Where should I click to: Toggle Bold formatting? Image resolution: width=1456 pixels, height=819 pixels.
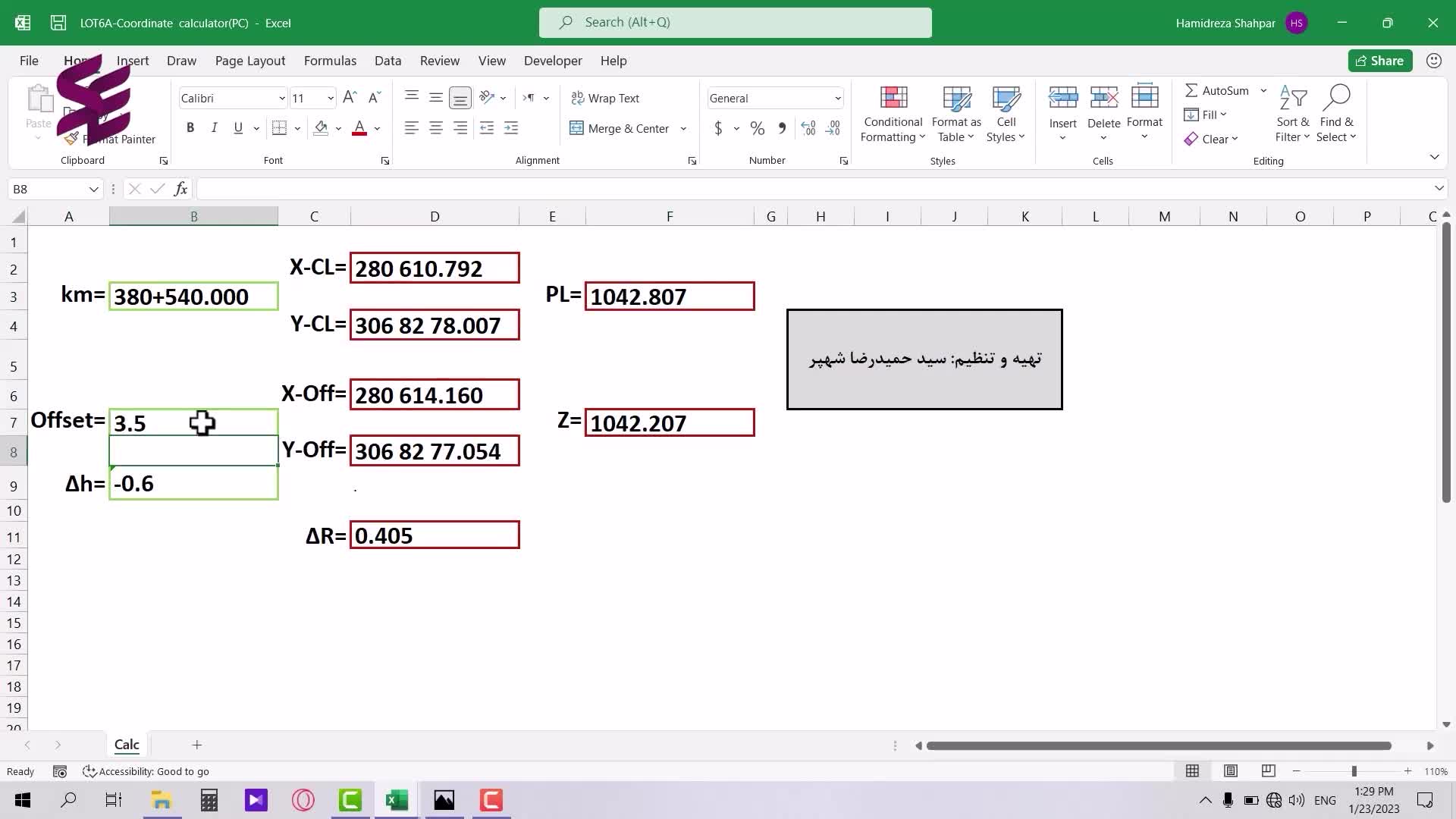(x=190, y=128)
